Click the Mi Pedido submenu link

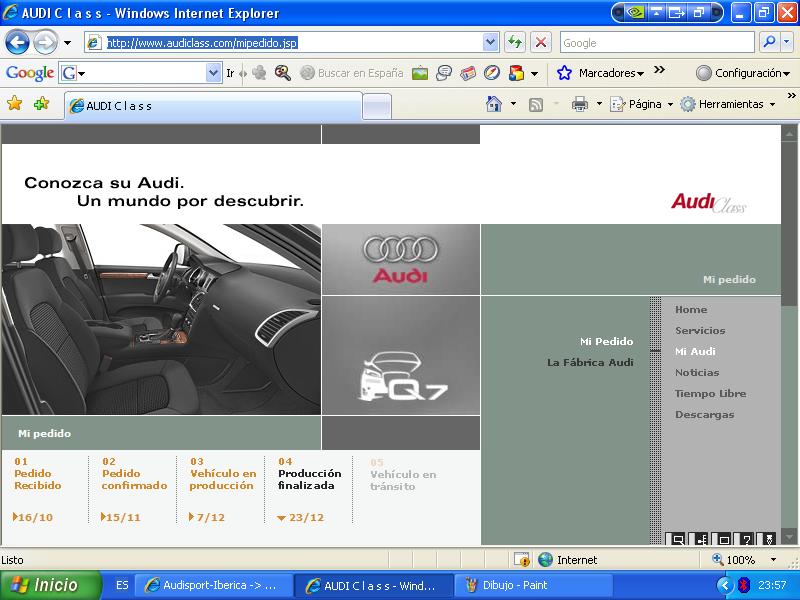pyautogui.click(x=607, y=341)
